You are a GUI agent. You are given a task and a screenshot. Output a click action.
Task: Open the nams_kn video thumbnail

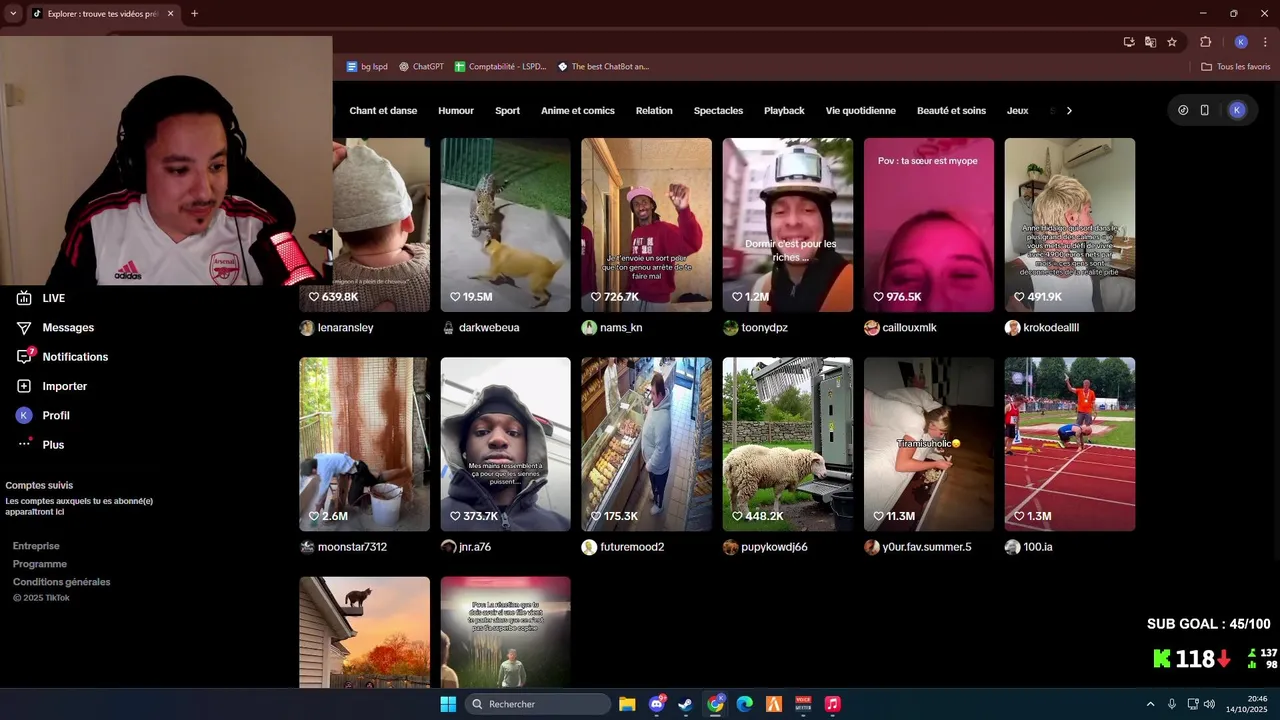click(x=646, y=225)
